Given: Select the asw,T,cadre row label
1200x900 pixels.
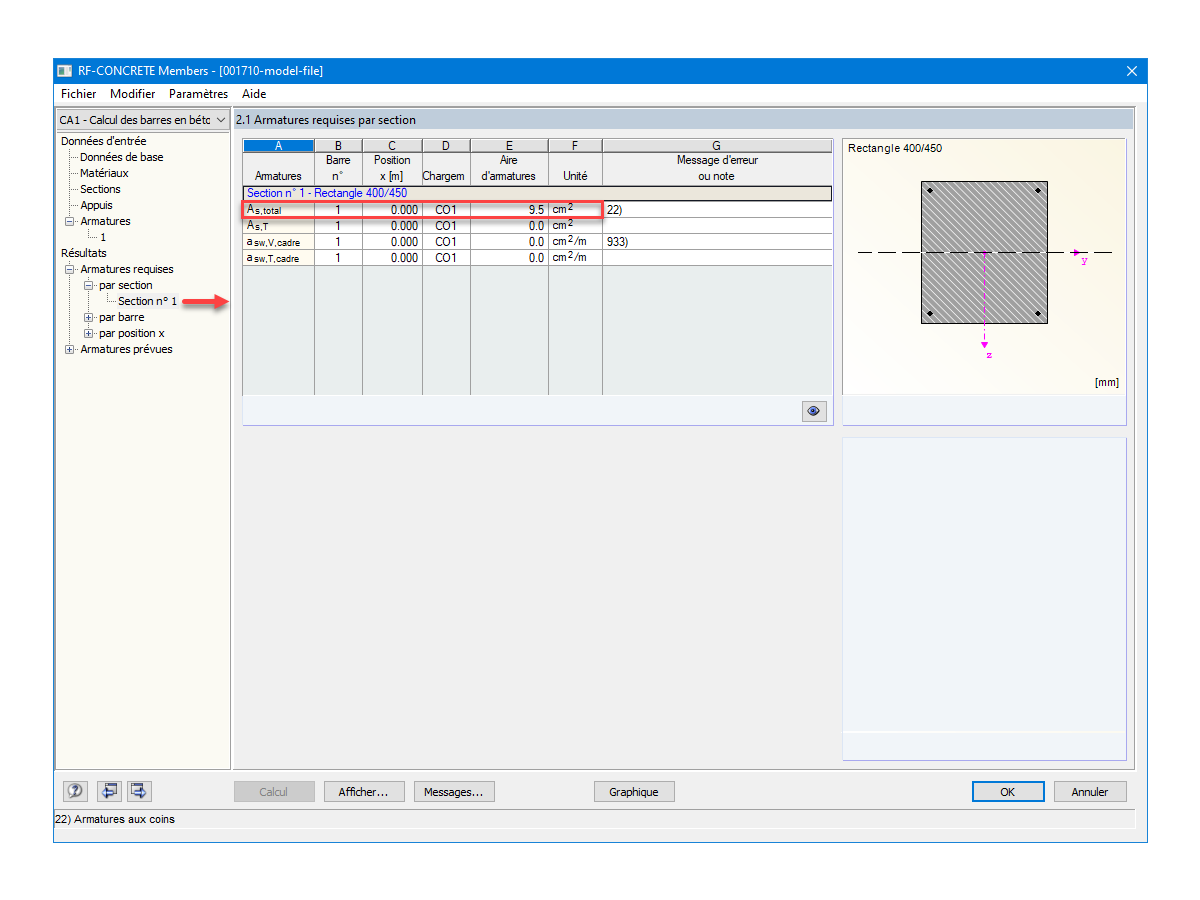Looking at the screenshot, I should 278,258.
